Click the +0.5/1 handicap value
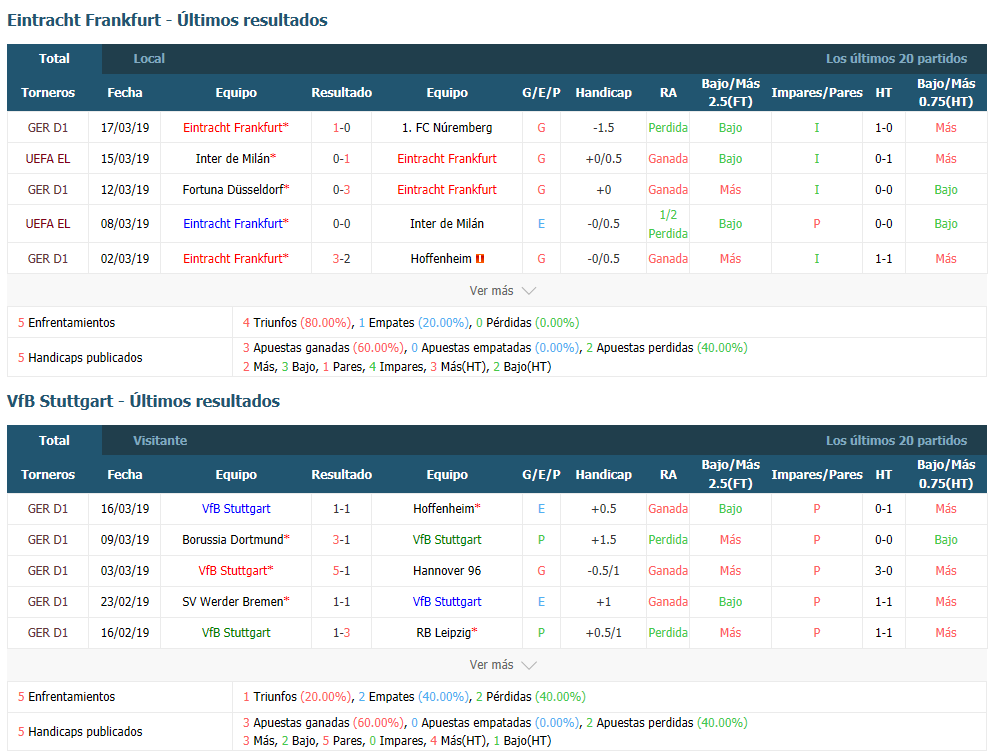This screenshot has height=756, width=993. click(604, 633)
